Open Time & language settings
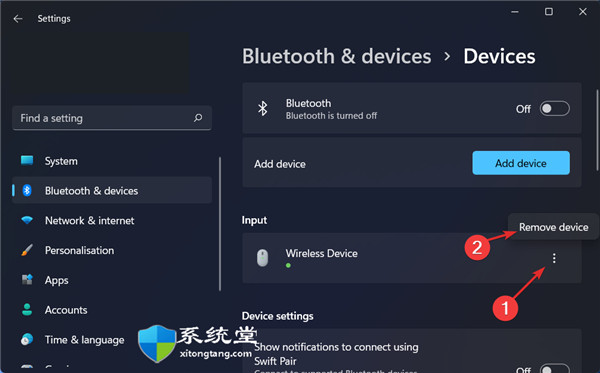 [x=112, y=340]
